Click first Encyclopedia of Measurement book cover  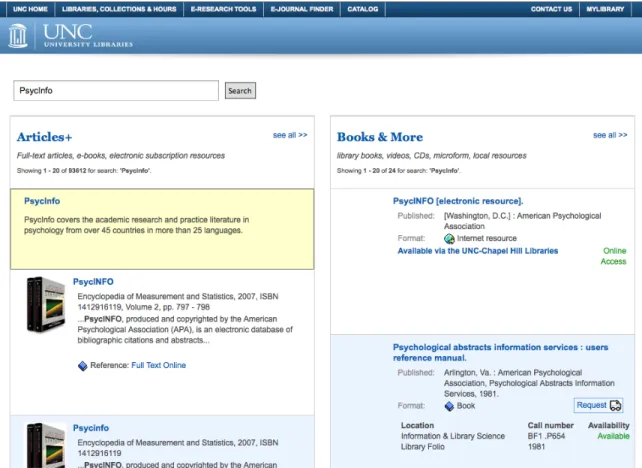[45, 304]
